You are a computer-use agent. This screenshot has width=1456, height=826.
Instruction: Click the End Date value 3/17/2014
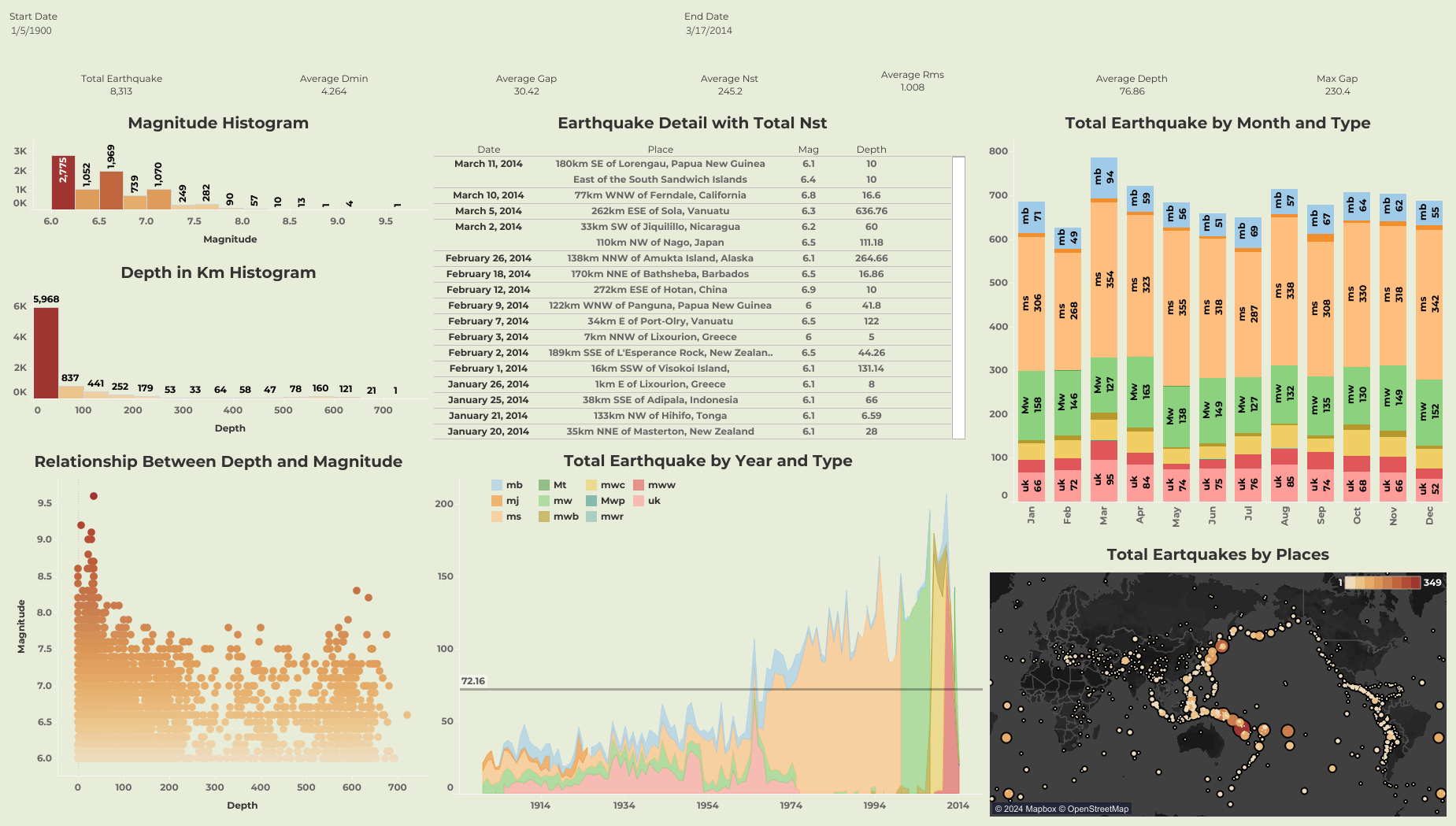[709, 31]
